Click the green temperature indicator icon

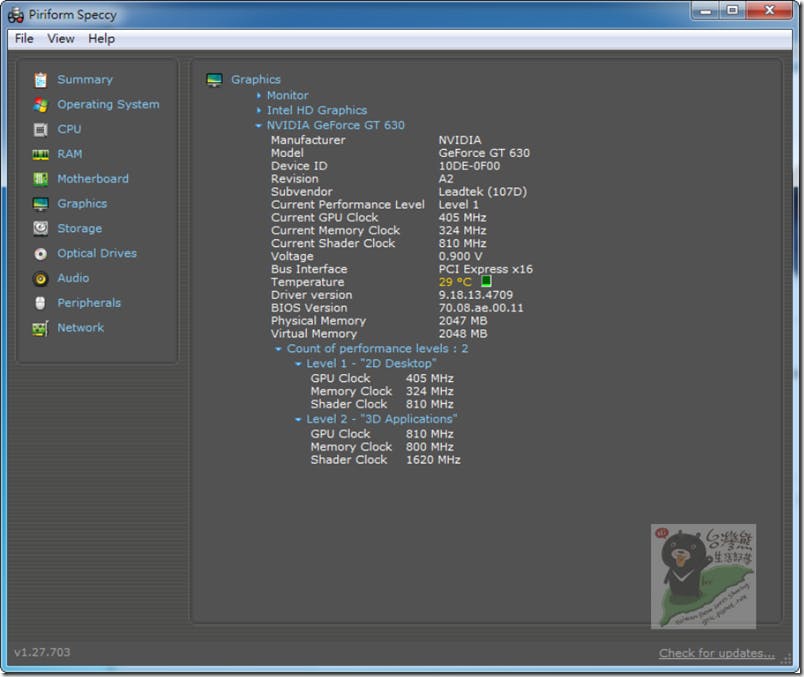(x=486, y=281)
